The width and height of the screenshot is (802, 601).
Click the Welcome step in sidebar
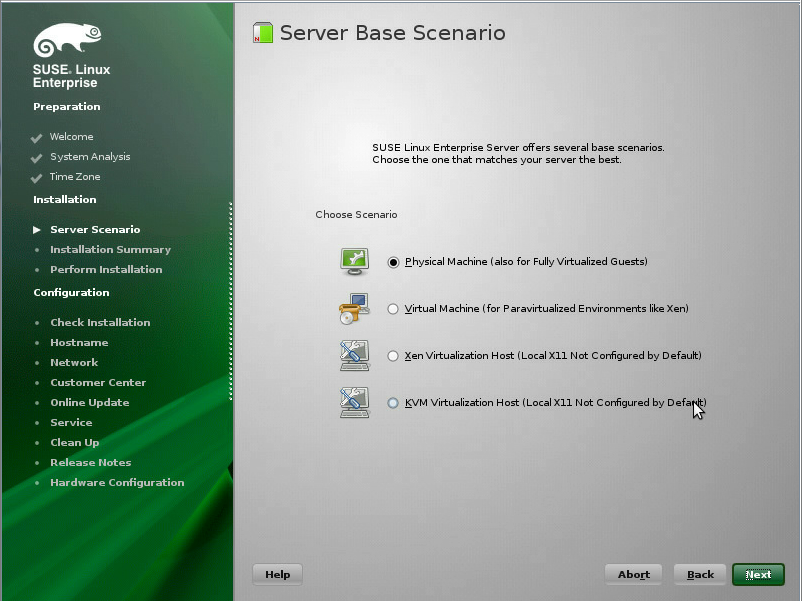72,137
